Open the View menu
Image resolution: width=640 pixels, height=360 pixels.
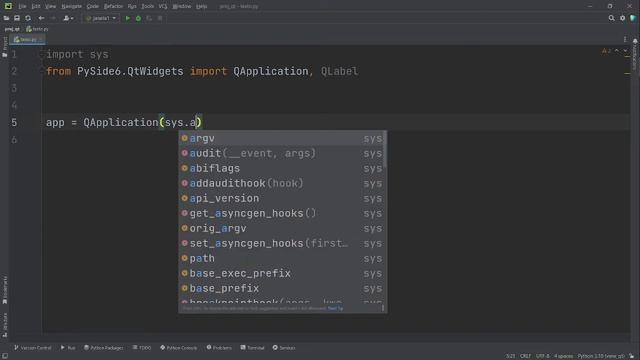[50, 7]
